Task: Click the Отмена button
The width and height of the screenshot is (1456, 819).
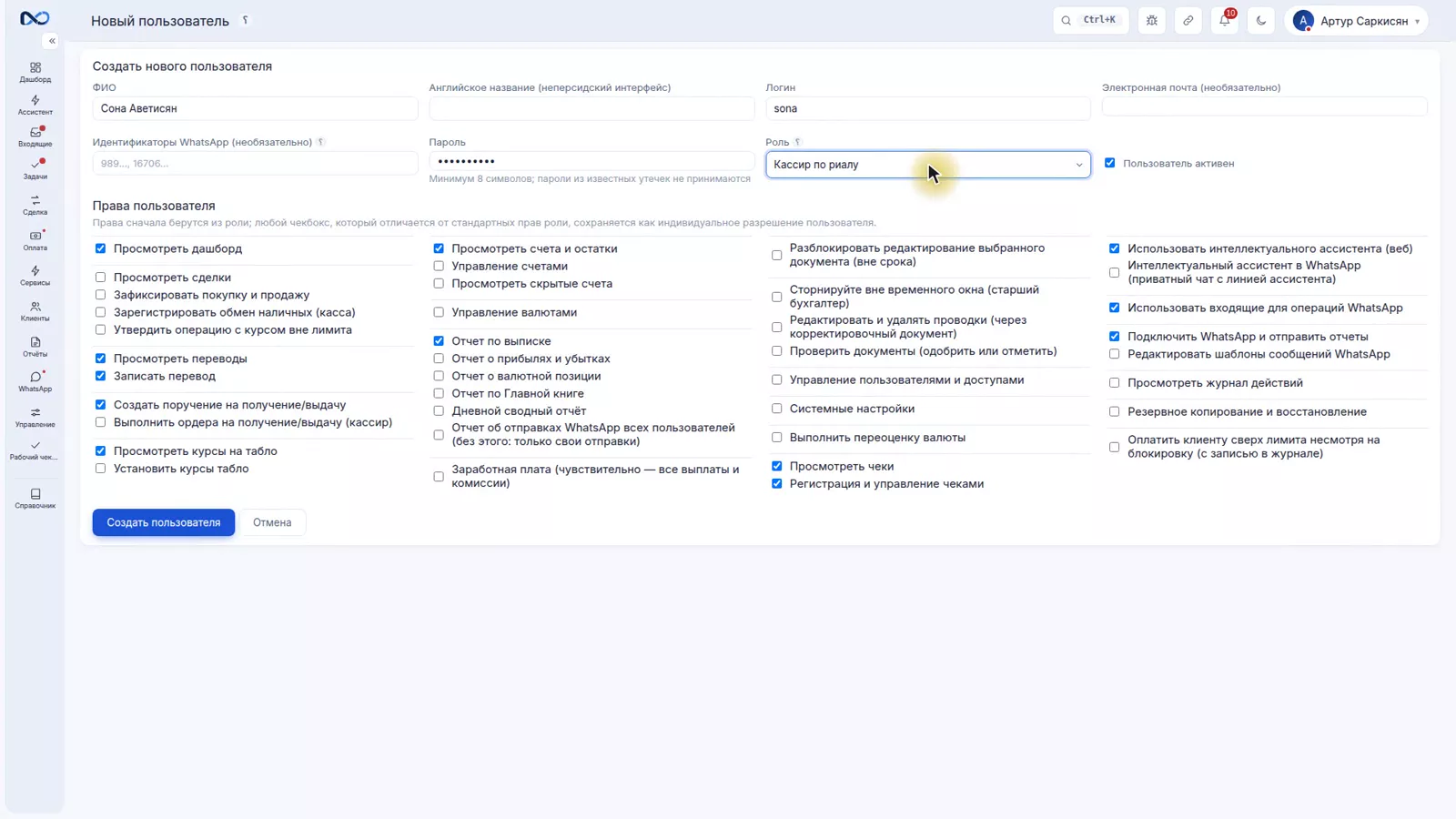Action: click(x=272, y=522)
